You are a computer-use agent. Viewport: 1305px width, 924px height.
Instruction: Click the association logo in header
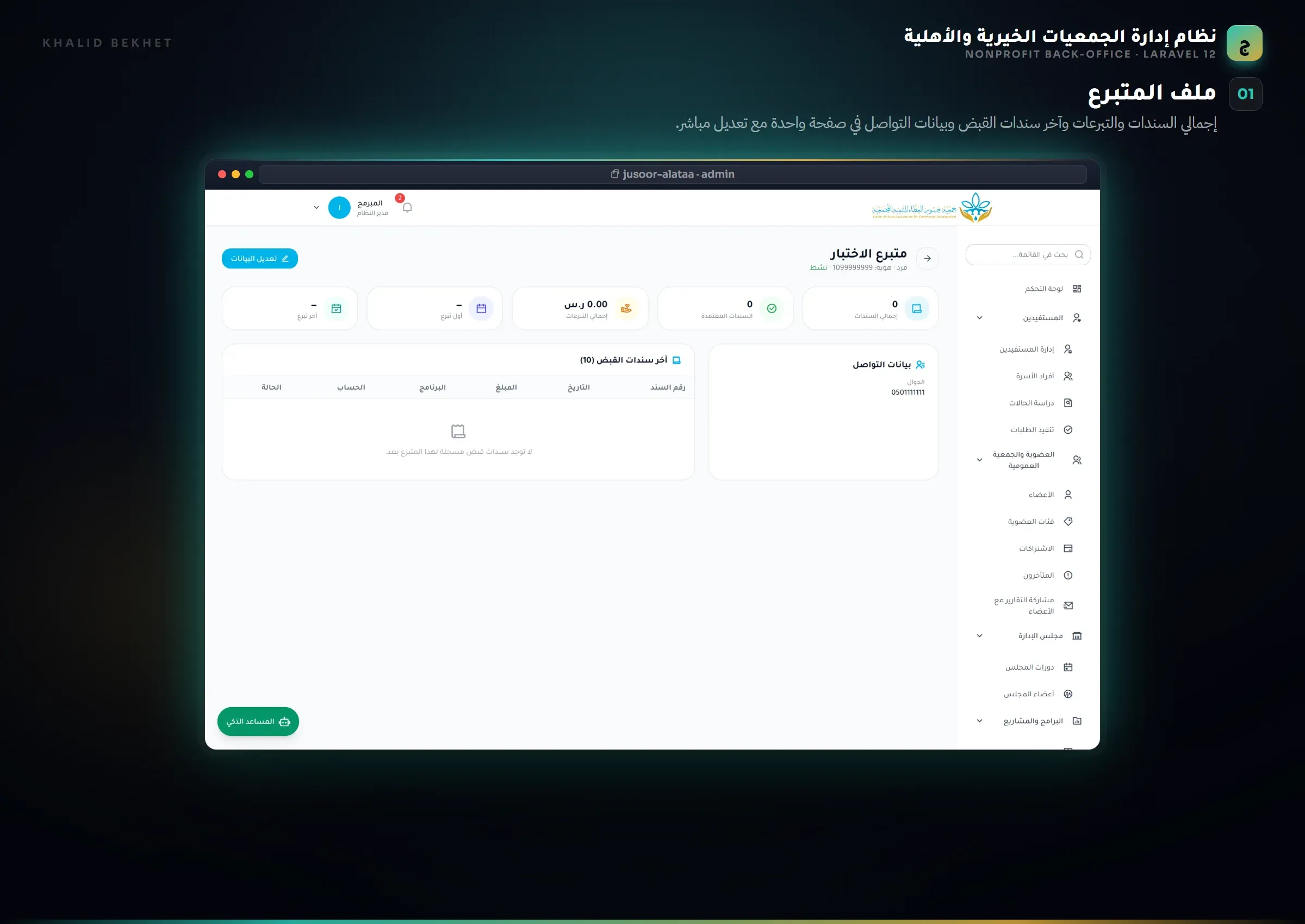[931, 208]
